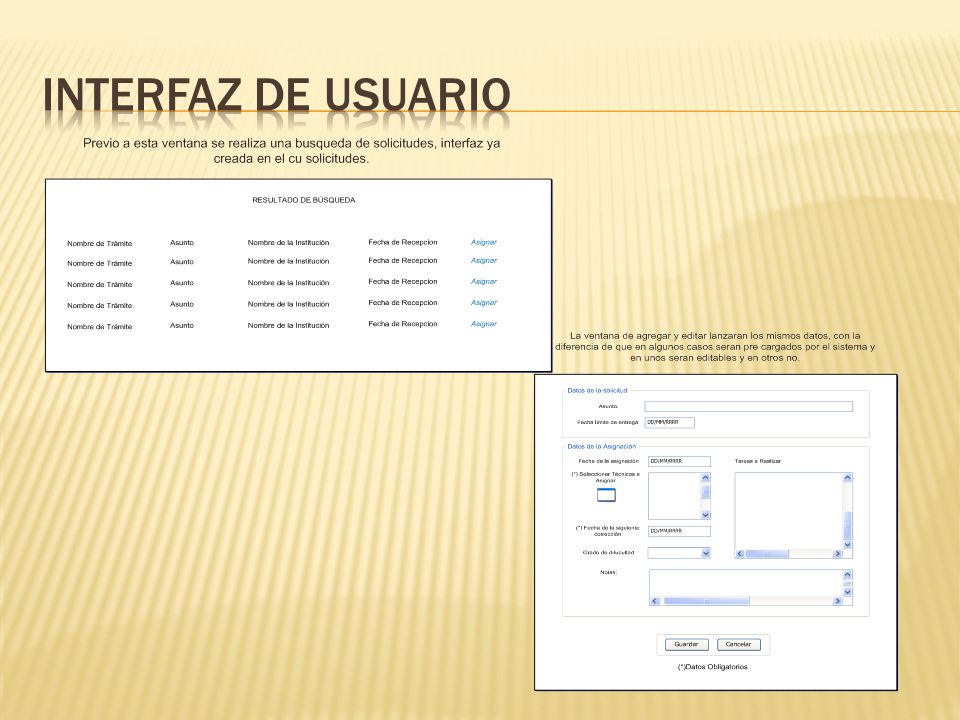960x720 pixels.
Task: Click inside the Tareas a Realizar list box
Action: tap(789, 511)
